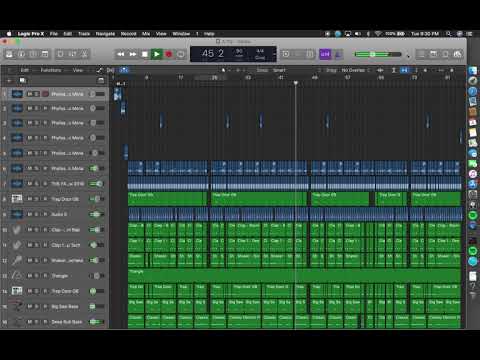Image resolution: width=480 pixels, height=360 pixels.
Task: Click the shaker icon on track 12
Action: (17, 260)
